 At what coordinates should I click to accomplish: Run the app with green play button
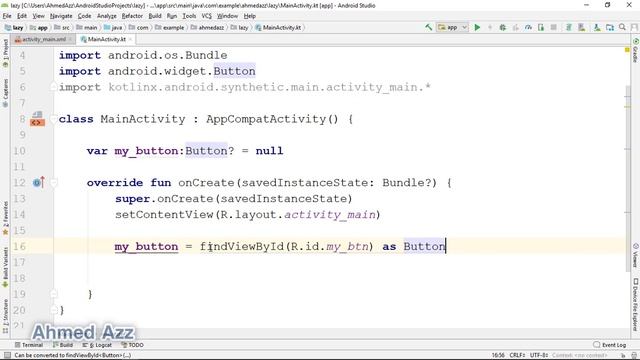pyautogui.click(x=477, y=27)
